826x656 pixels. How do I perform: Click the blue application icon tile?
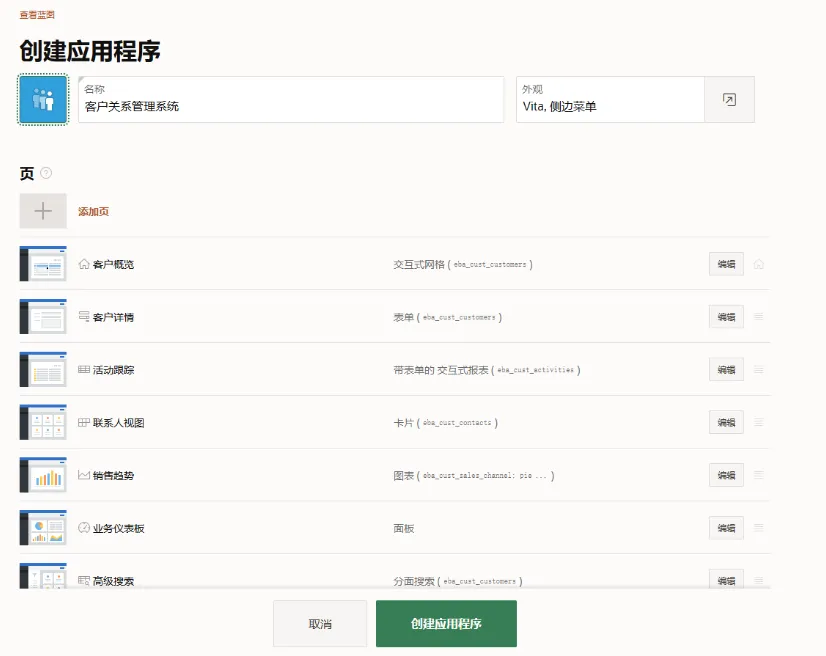point(43,100)
